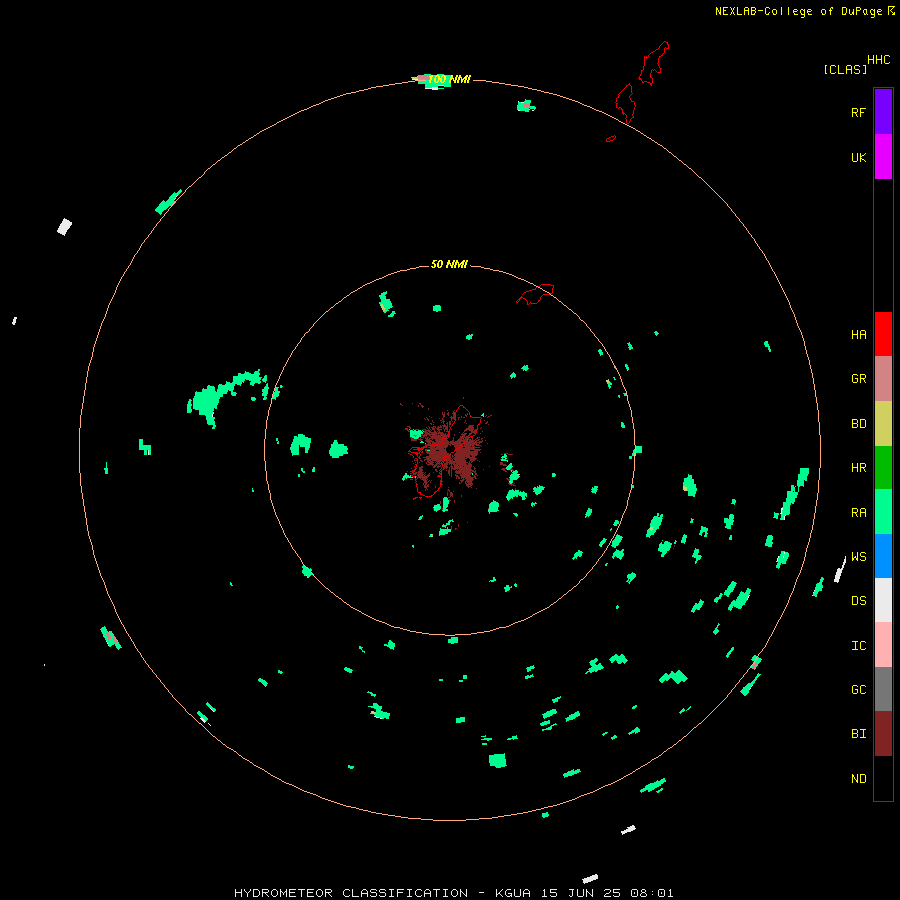The width and height of the screenshot is (900, 900).
Task: Click the 15 JUN 25 date text
Action: (581, 893)
